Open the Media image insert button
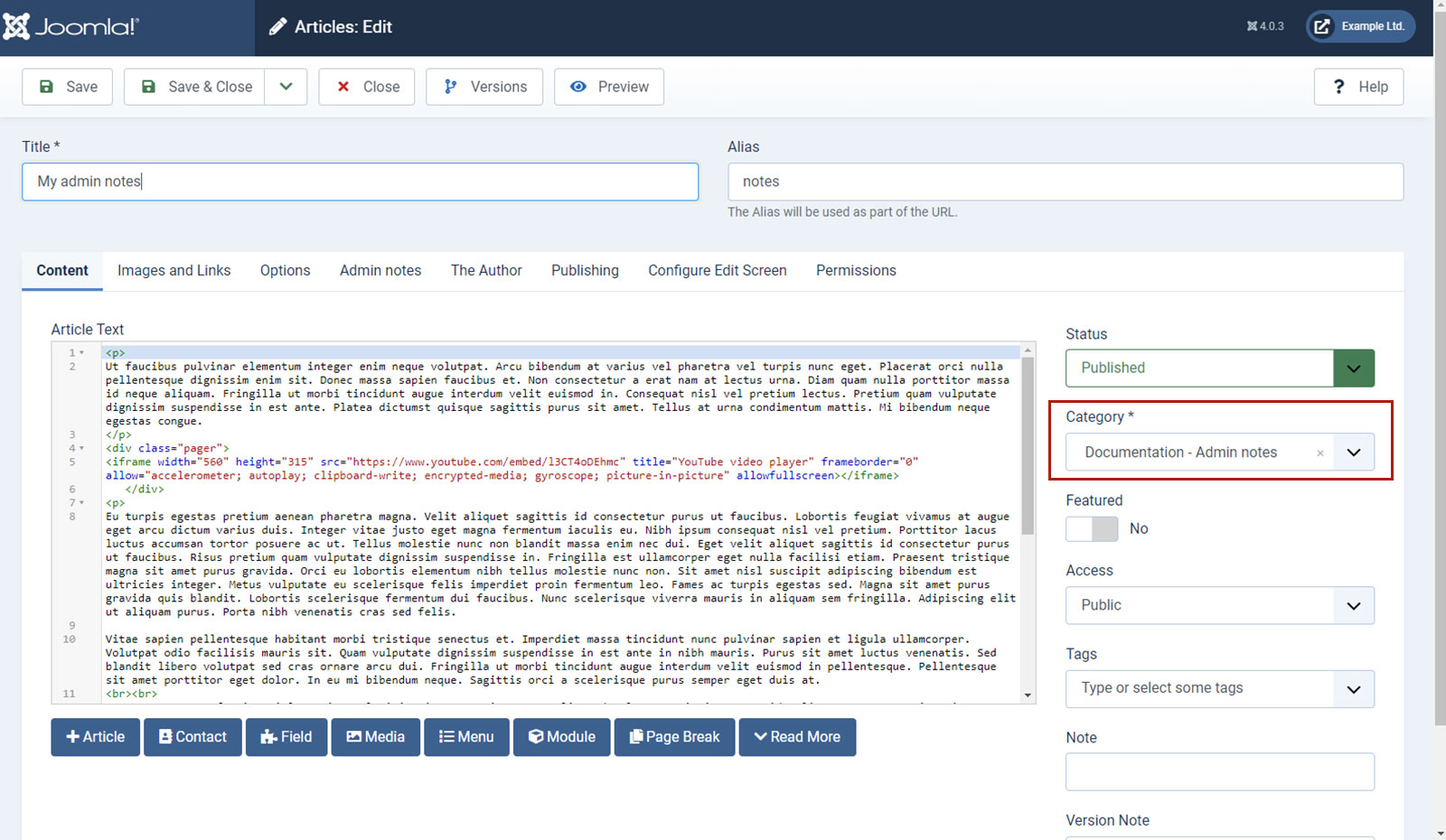 [x=375, y=737]
